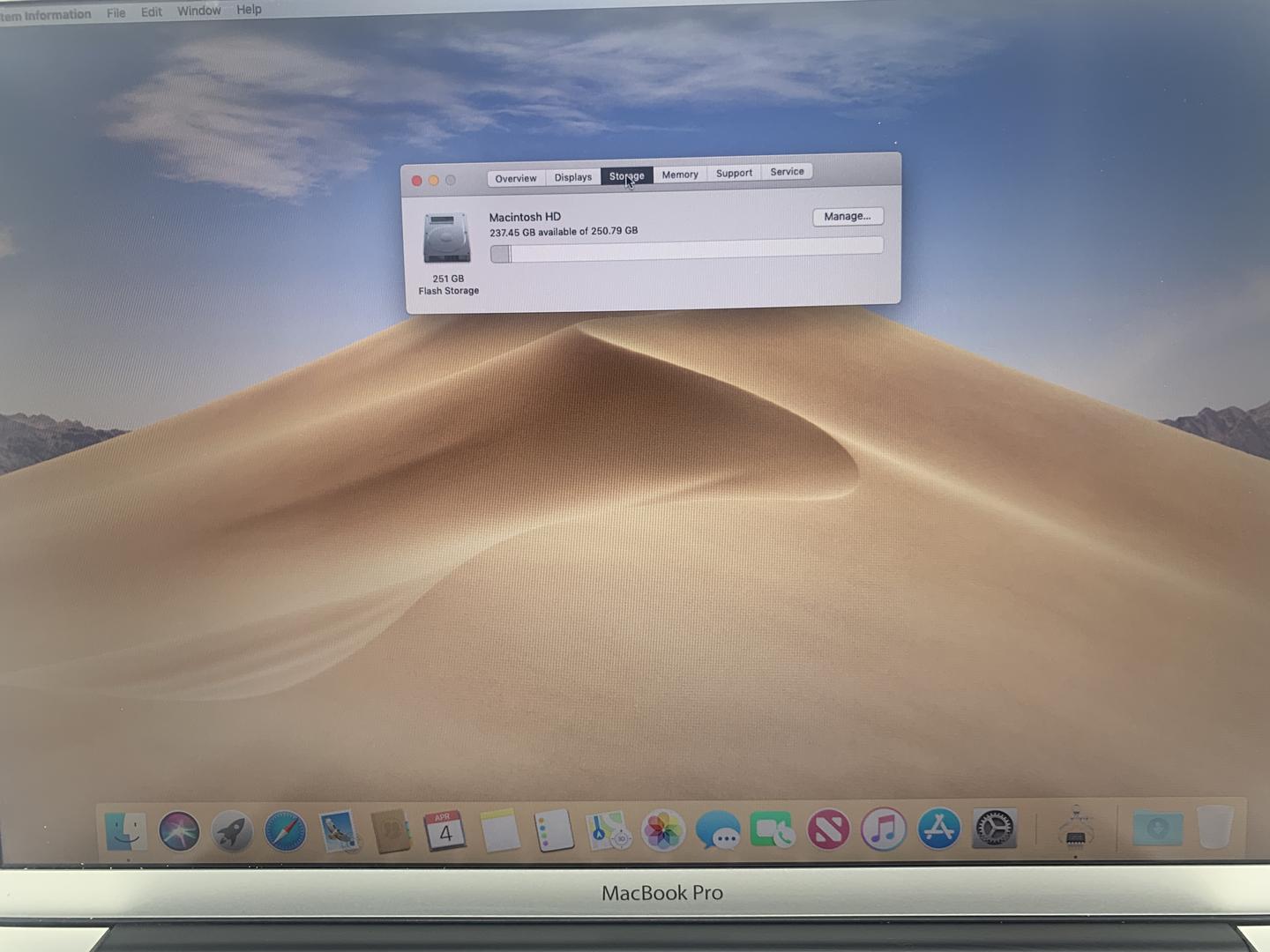Switch to the Overview tab
1270x952 pixels.
[x=516, y=178]
